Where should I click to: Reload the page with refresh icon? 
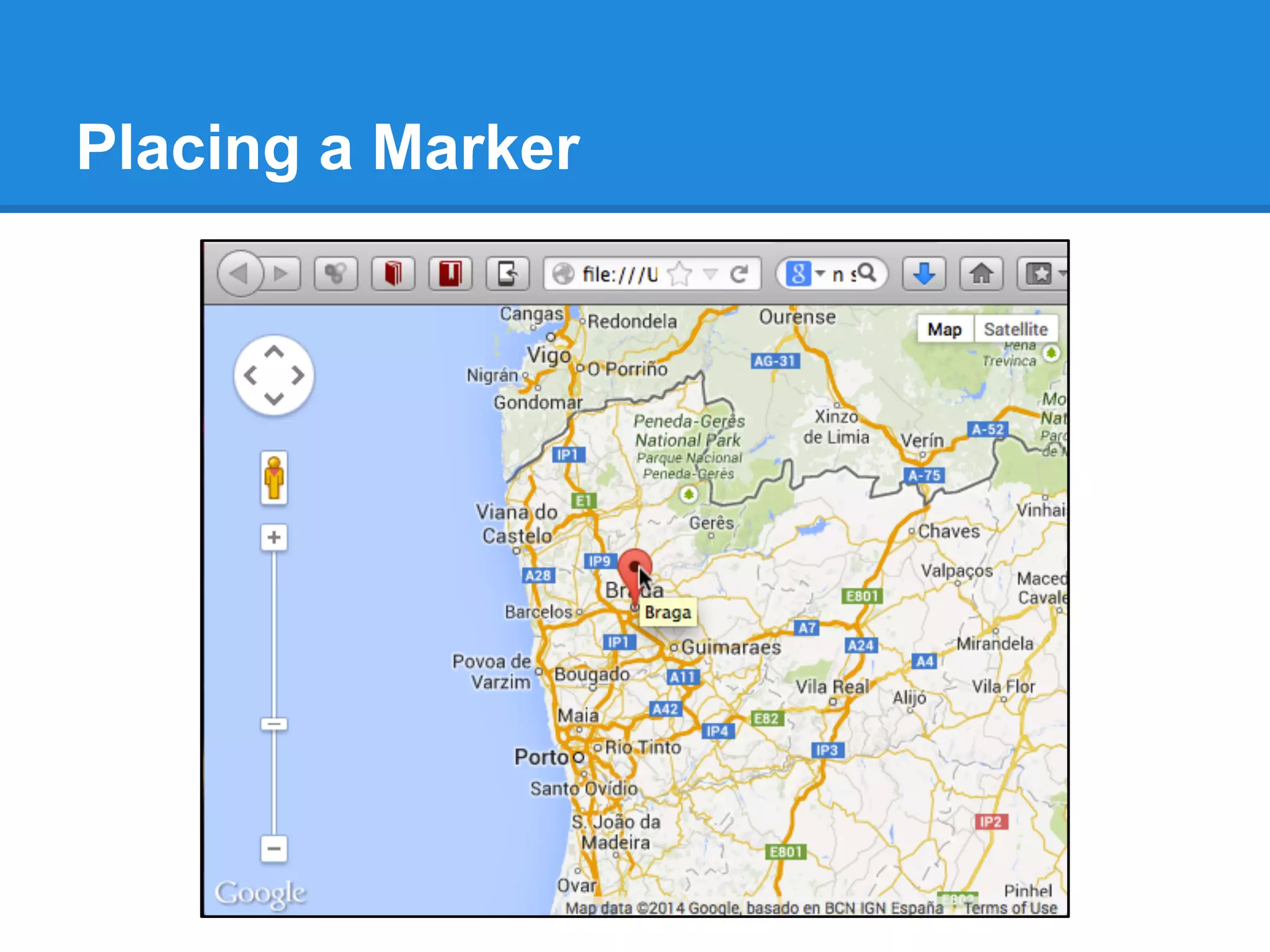pyautogui.click(x=739, y=274)
